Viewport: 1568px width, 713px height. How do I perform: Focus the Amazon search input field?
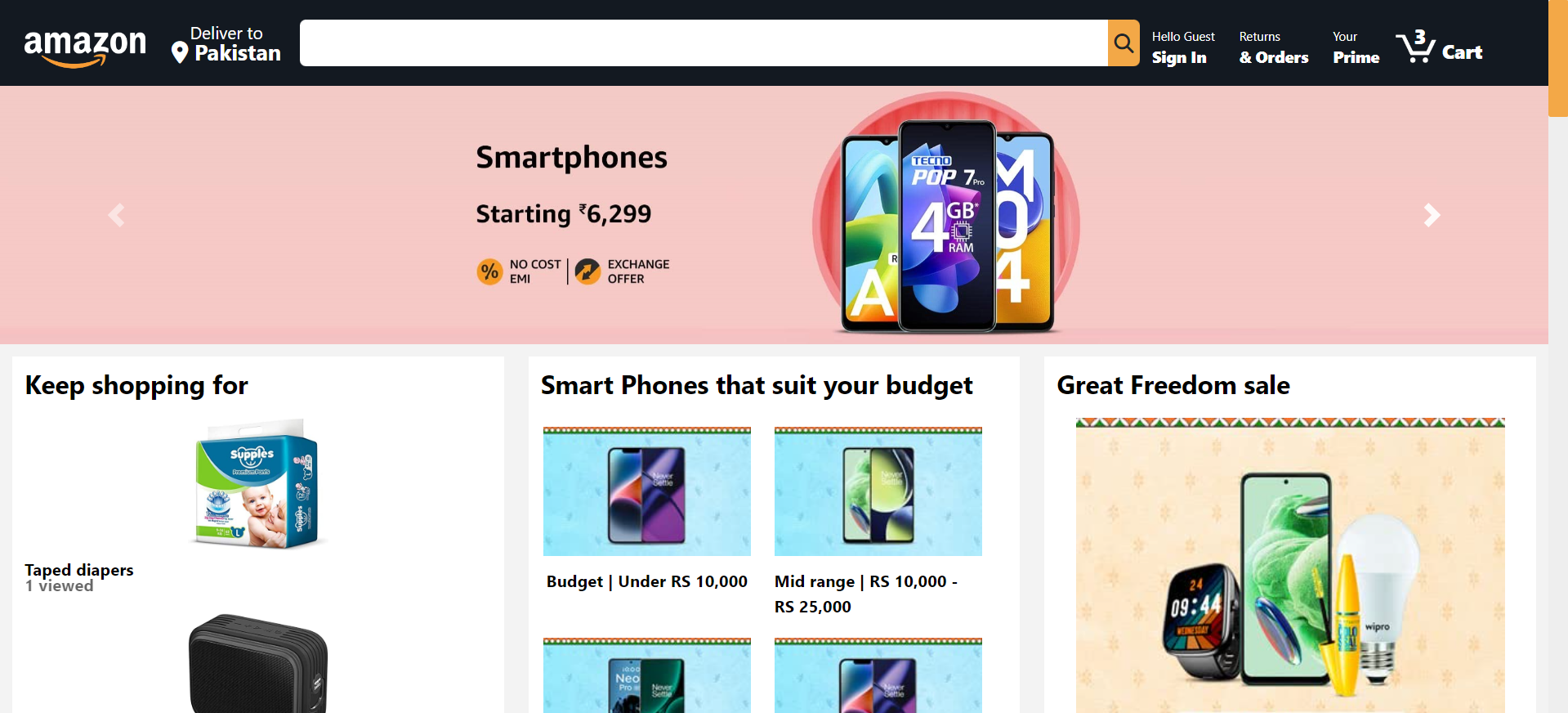(x=704, y=43)
